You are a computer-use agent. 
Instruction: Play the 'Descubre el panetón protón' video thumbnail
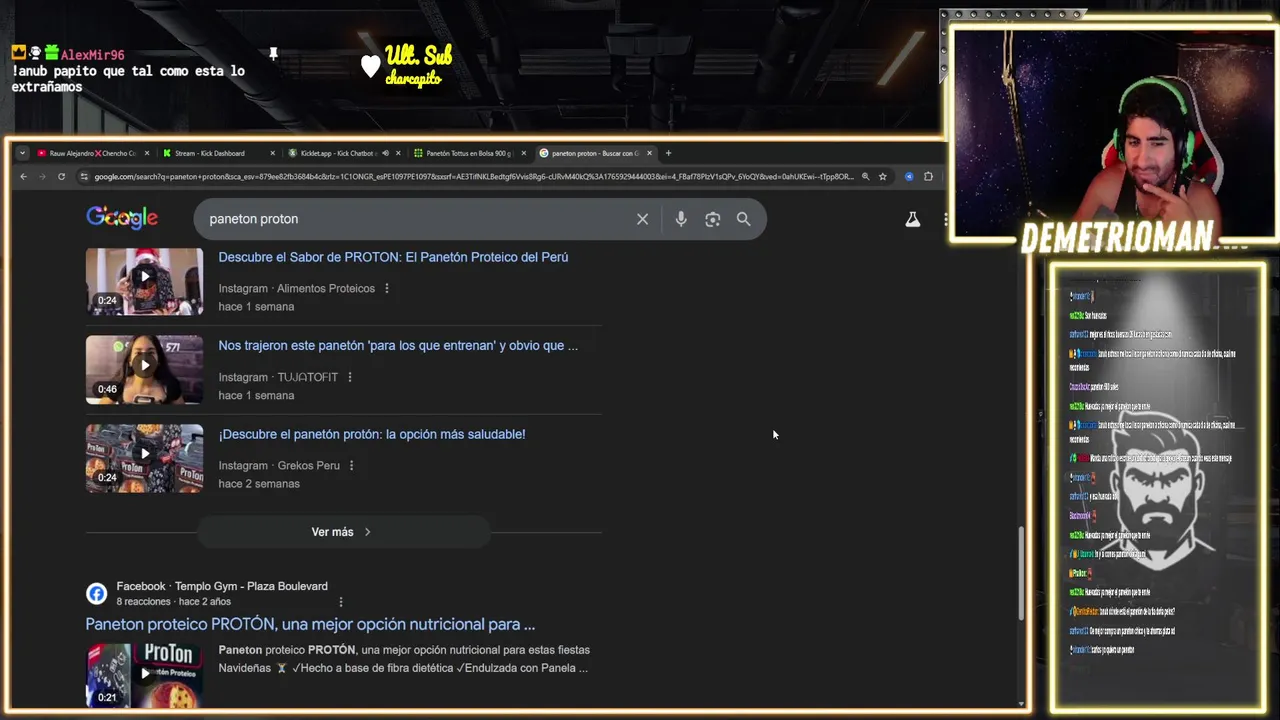pyautogui.click(x=144, y=458)
